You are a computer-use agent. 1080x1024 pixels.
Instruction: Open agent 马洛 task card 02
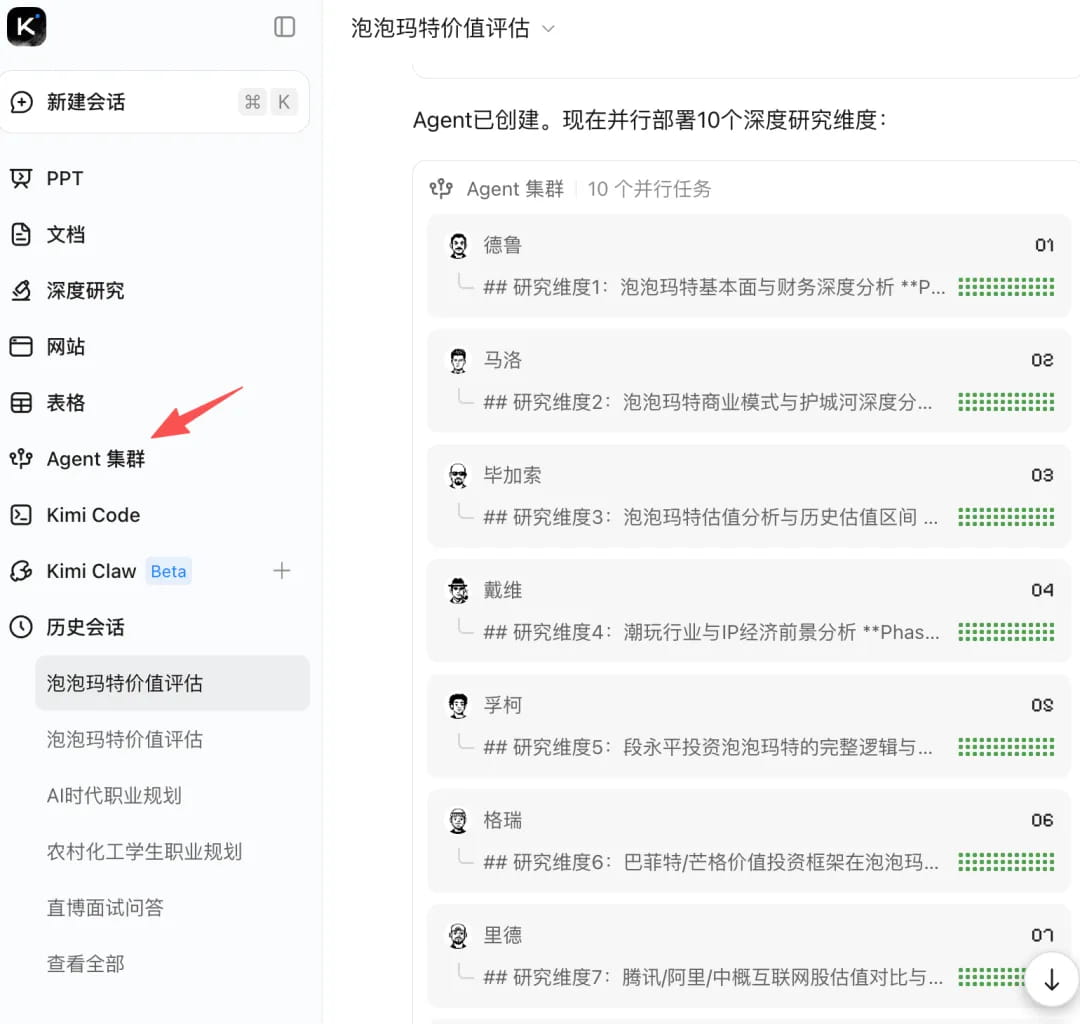[x=749, y=381]
